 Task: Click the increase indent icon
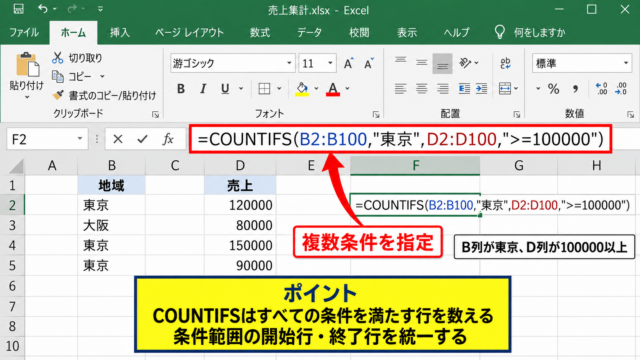point(482,89)
